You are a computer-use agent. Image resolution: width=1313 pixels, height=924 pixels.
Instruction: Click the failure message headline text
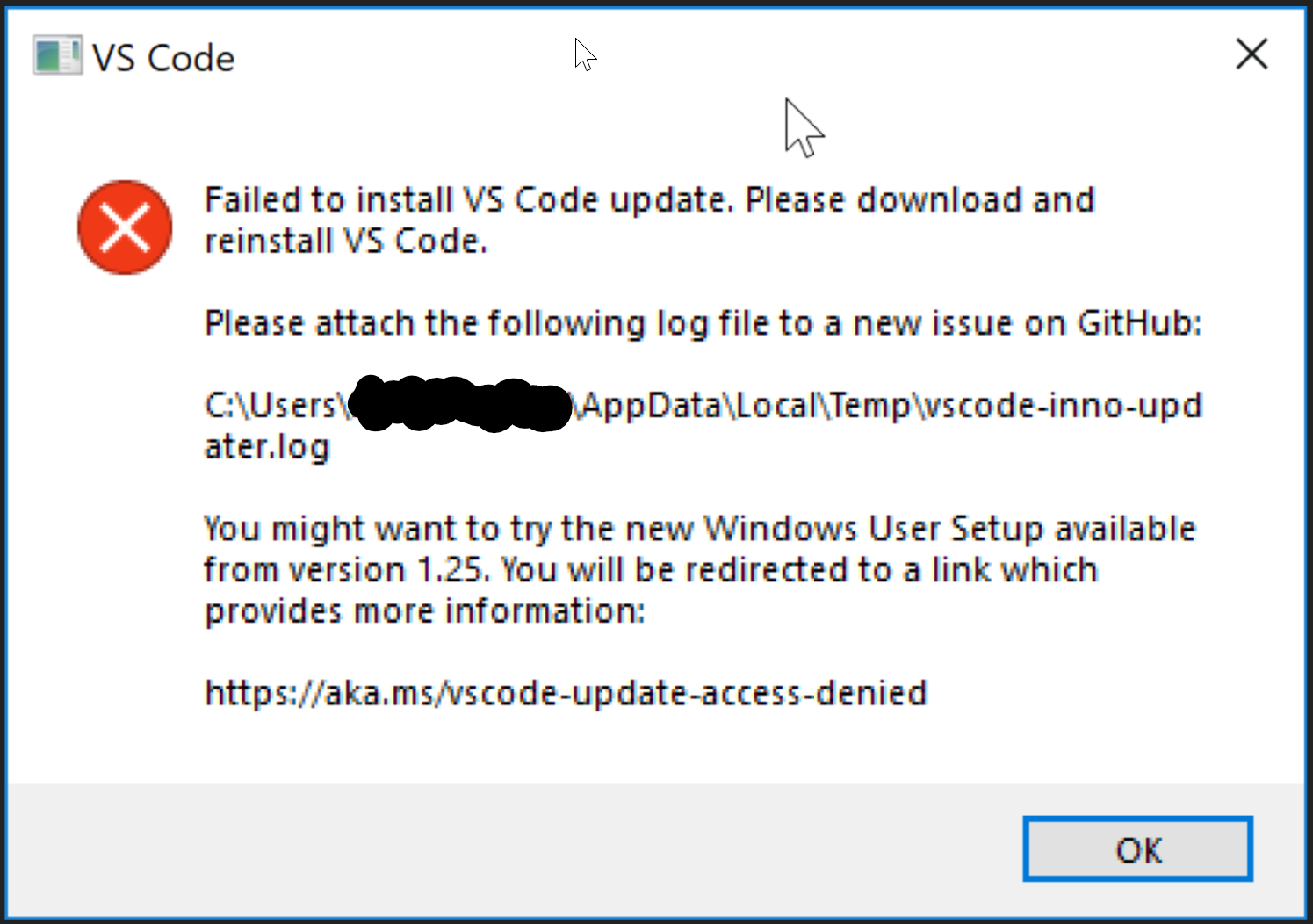coord(648,219)
